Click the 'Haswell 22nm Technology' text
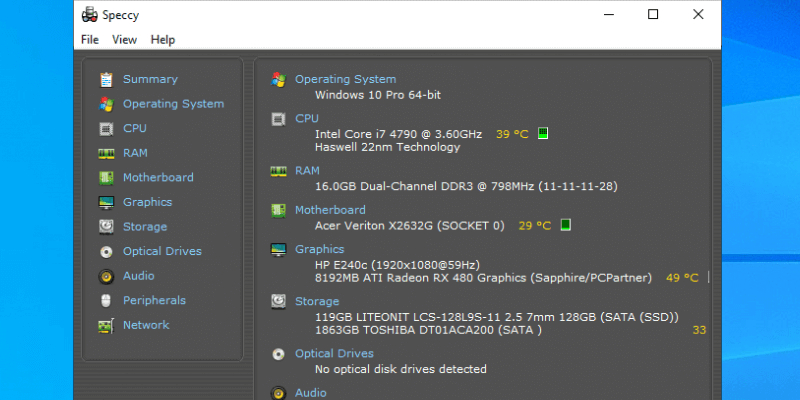Viewport: 800px width, 400px height. coord(387,147)
